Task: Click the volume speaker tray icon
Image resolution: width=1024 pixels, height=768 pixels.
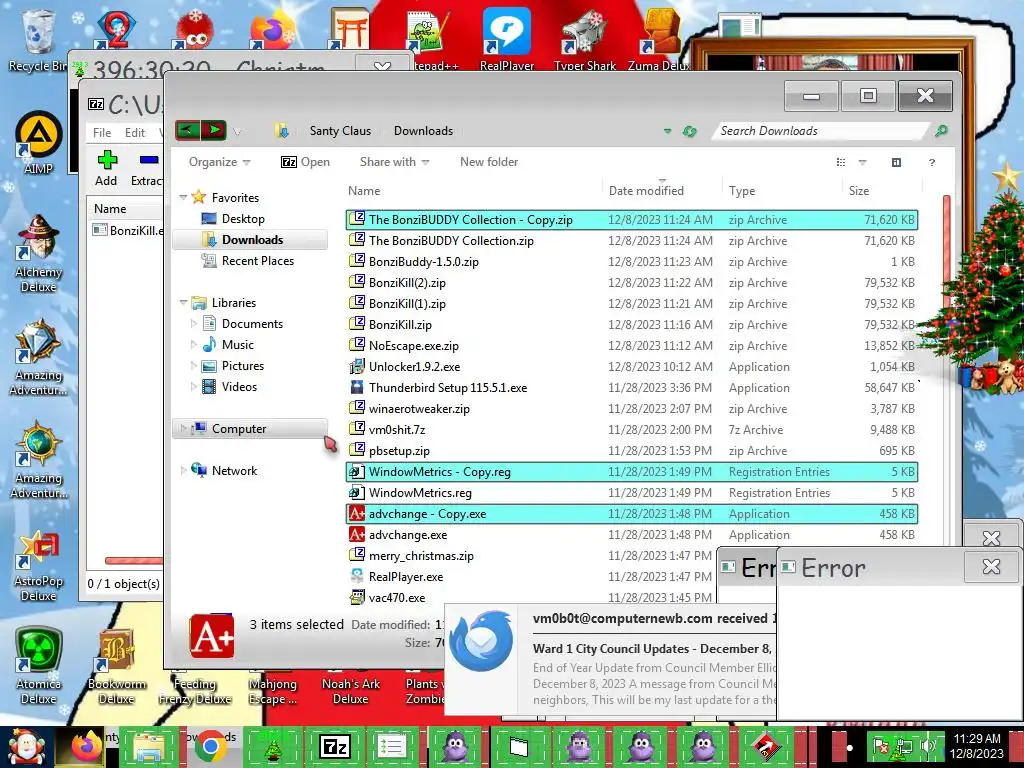Action: [x=929, y=745]
